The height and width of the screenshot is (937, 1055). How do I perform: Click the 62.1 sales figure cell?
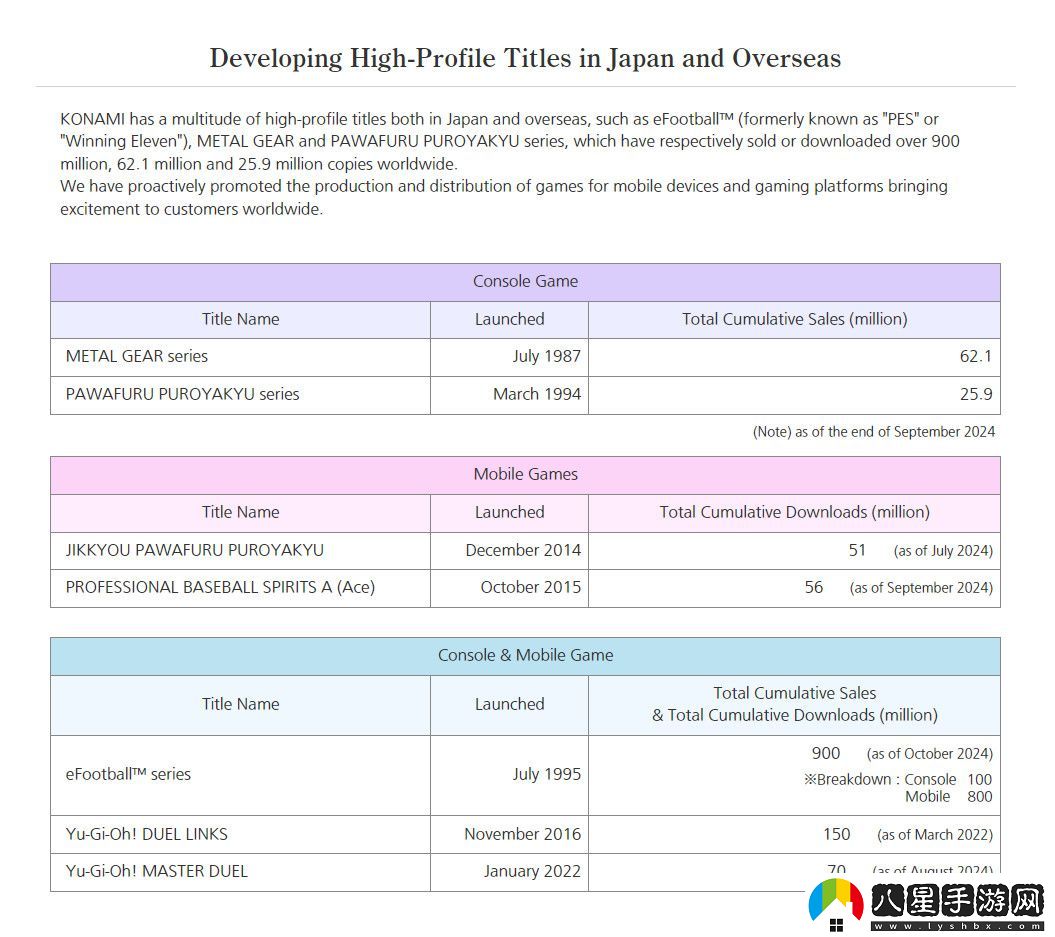[x=975, y=357]
